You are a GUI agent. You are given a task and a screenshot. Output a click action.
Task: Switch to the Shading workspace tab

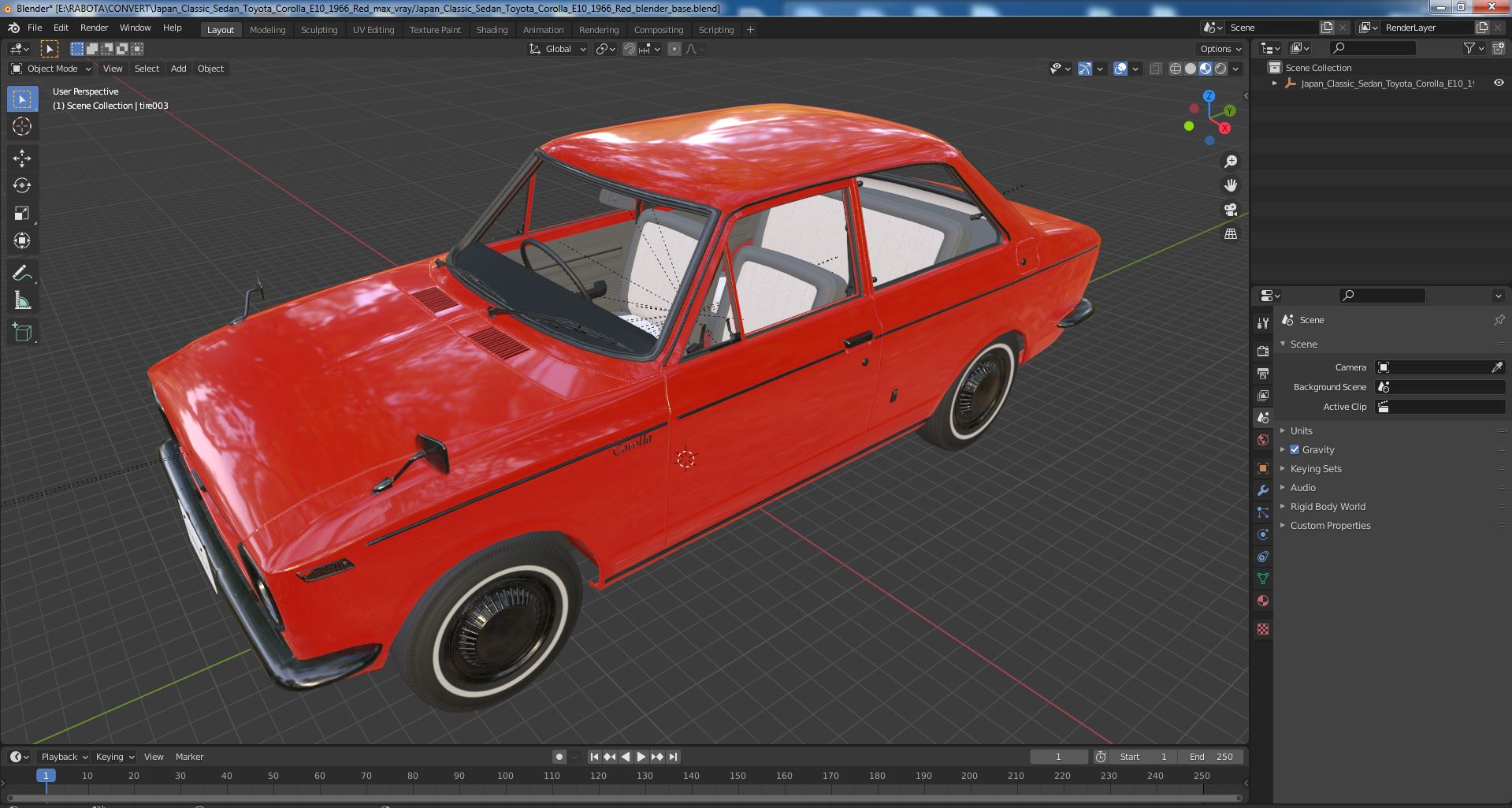tap(492, 30)
